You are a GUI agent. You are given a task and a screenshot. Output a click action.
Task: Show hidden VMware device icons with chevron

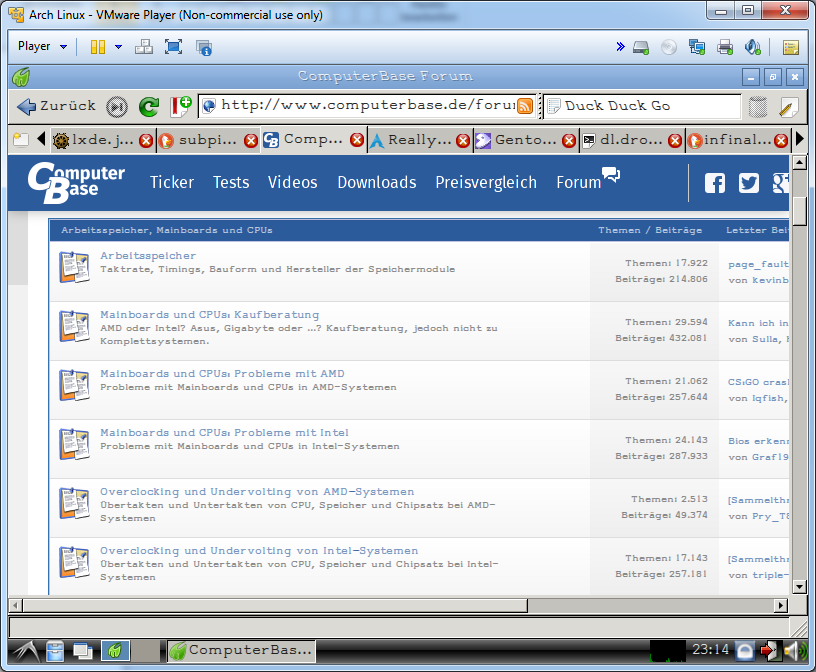point(620,47)
